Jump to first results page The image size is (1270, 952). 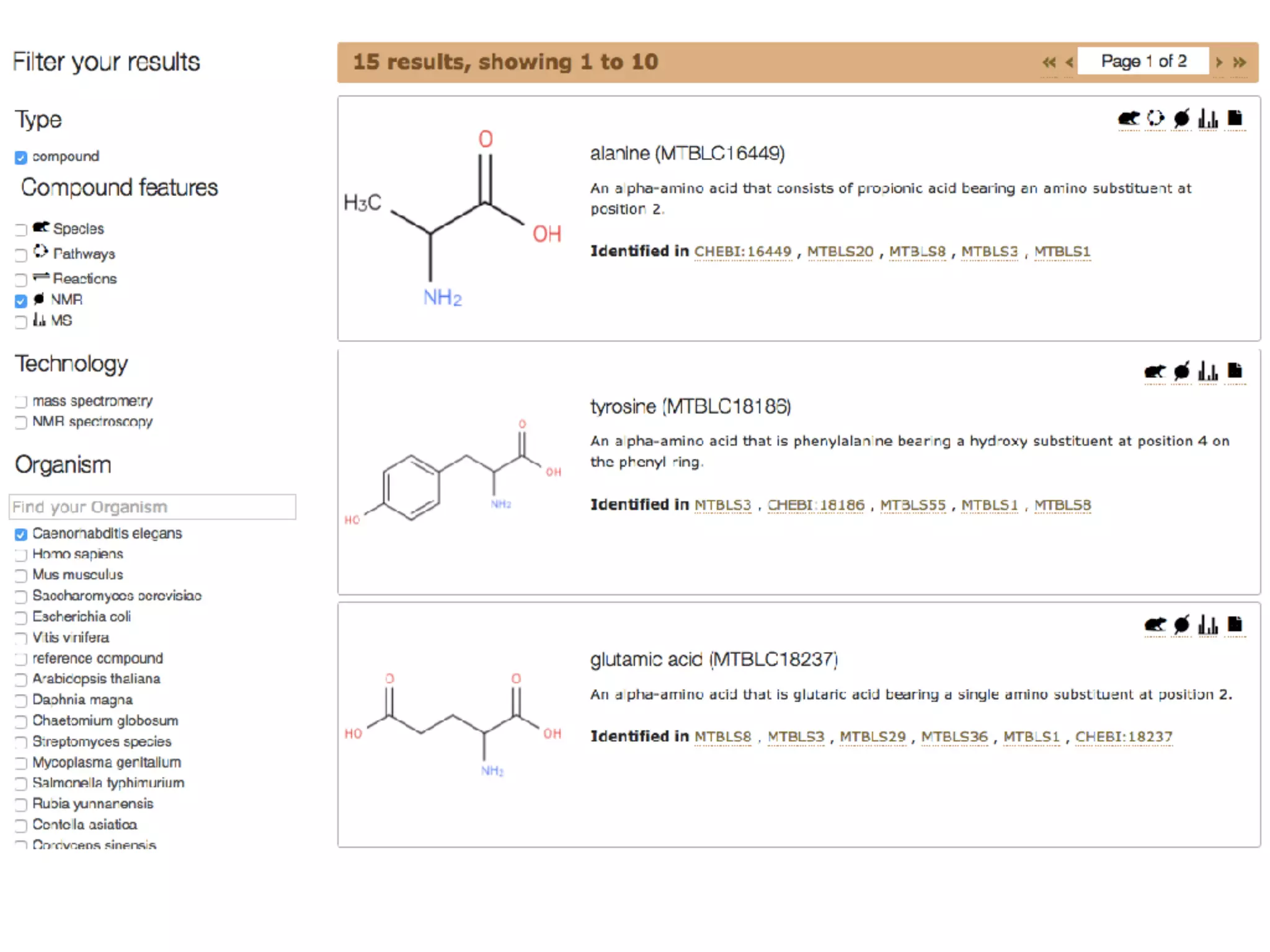(x=1049, y=62)
